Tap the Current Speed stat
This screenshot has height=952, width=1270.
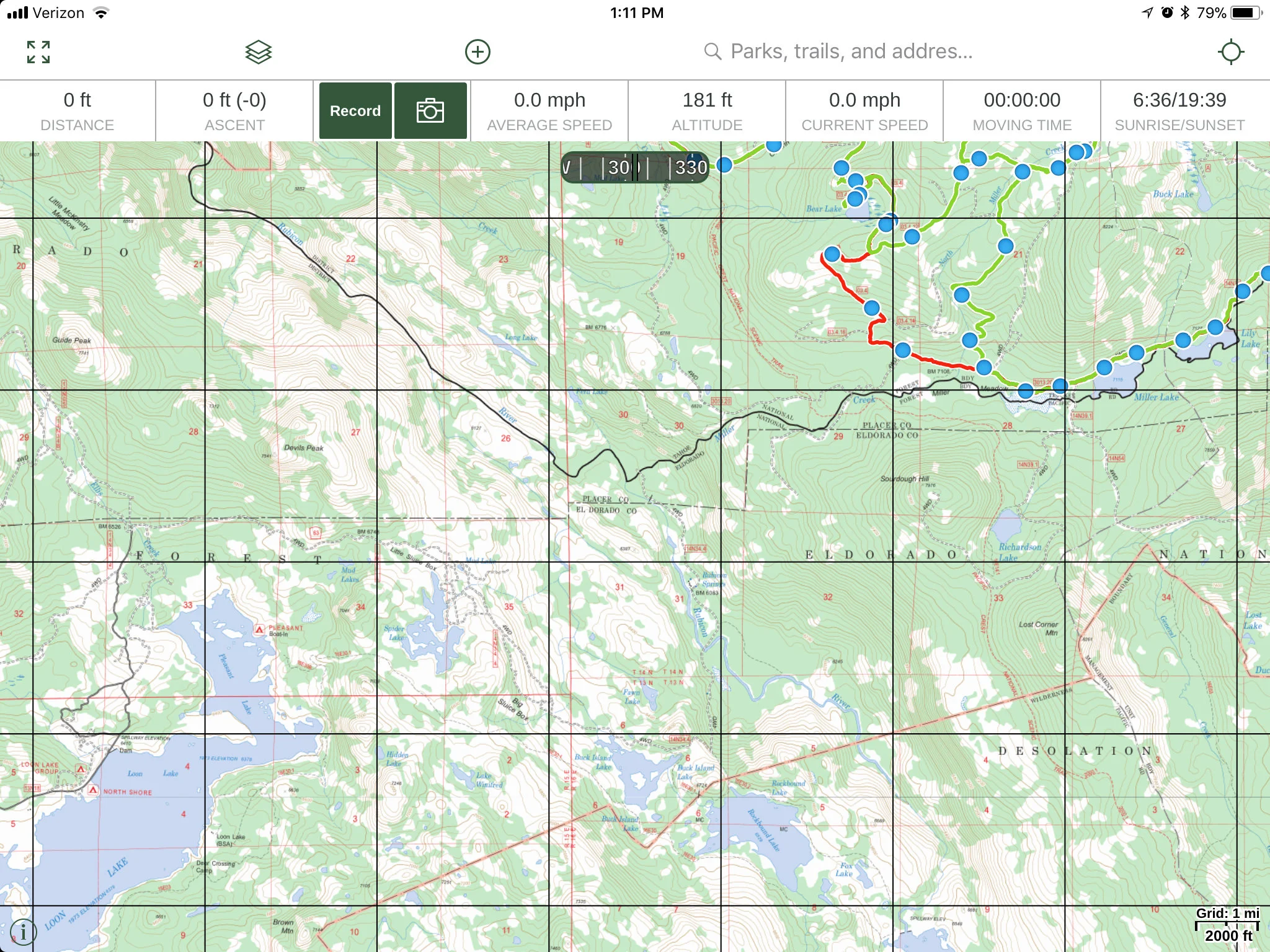tap(864, 111)
